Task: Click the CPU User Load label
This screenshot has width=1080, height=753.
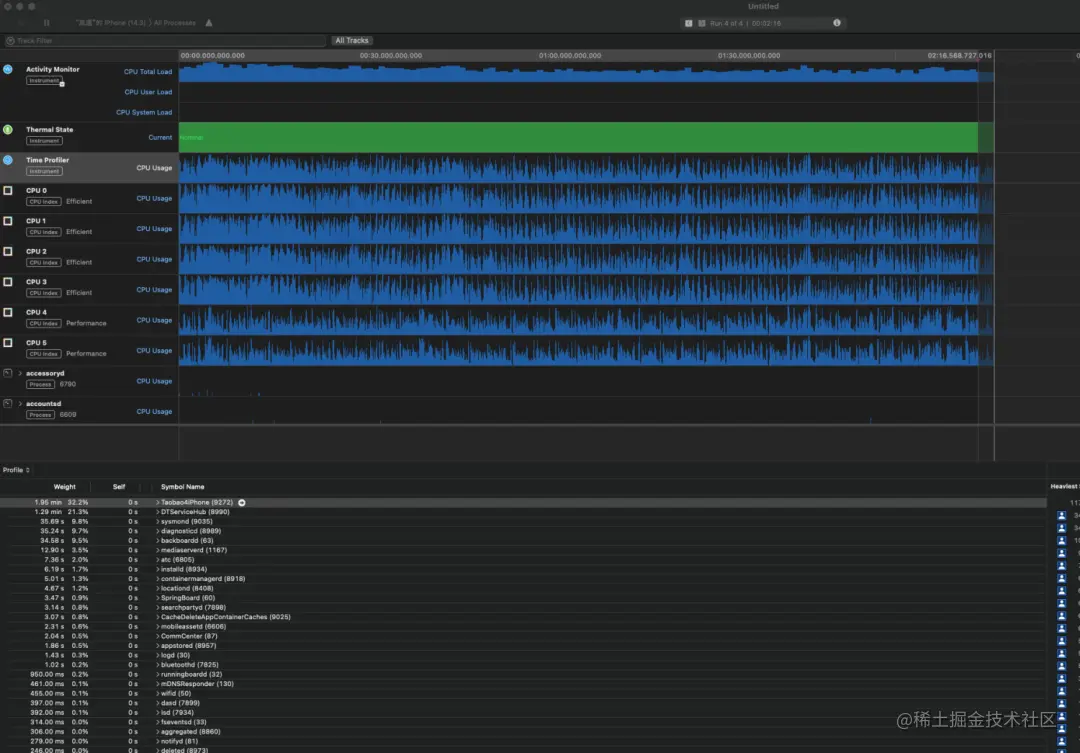Action: [x=148, y=92]
